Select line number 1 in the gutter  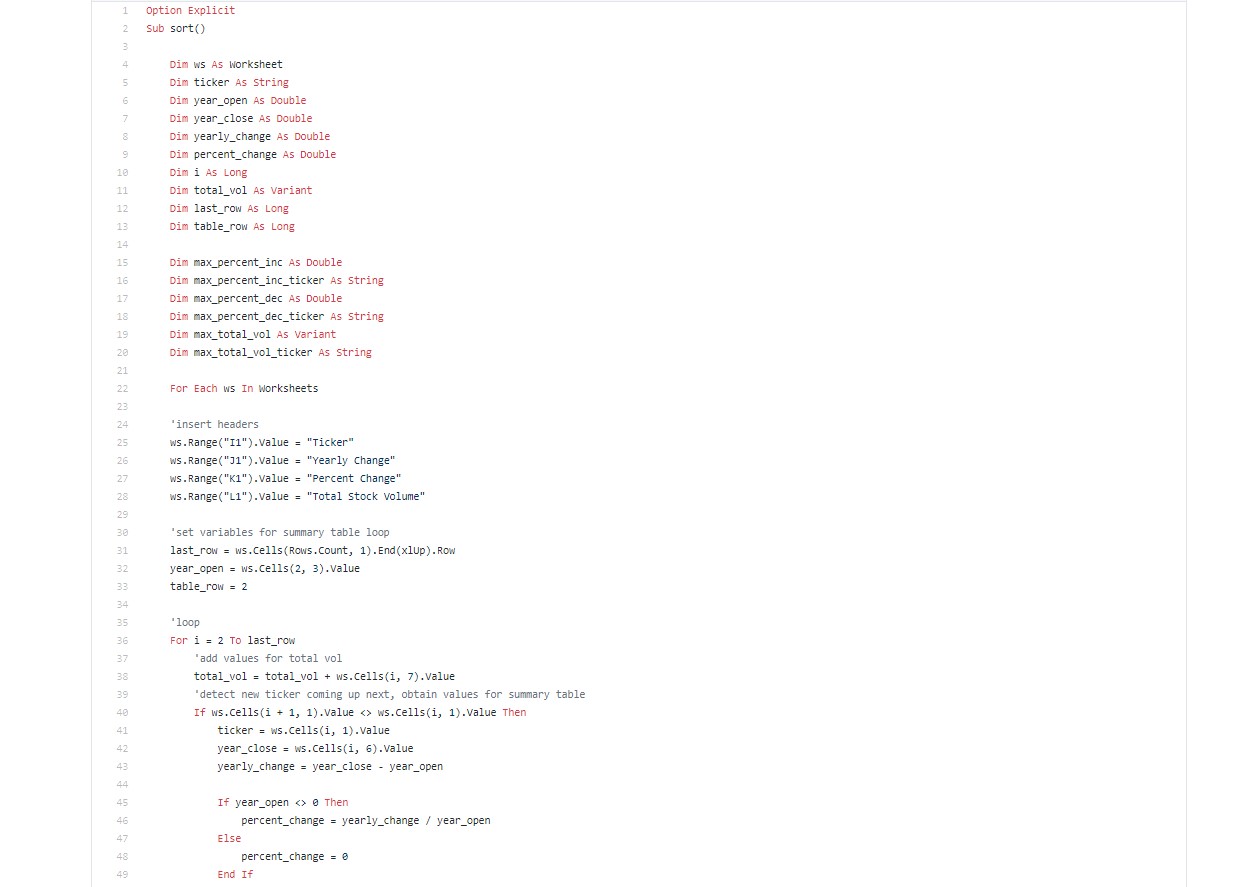[x=124, y=10]
